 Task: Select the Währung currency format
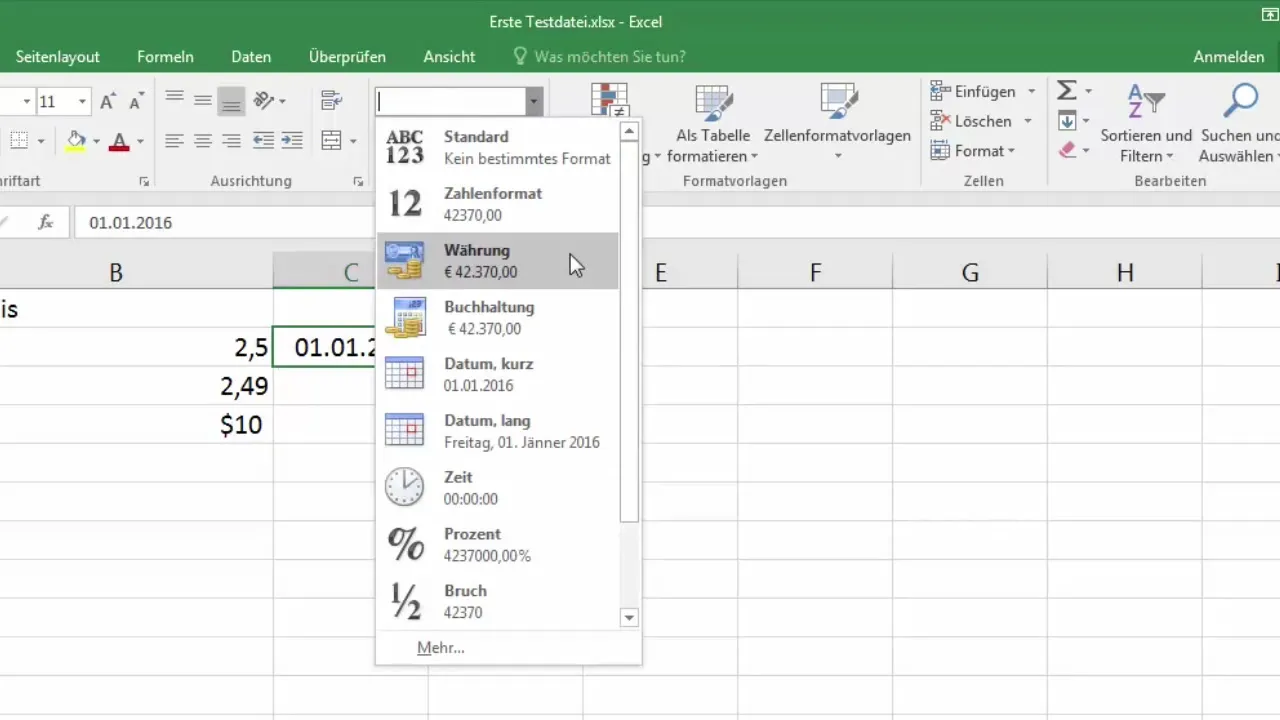point(498,261)
